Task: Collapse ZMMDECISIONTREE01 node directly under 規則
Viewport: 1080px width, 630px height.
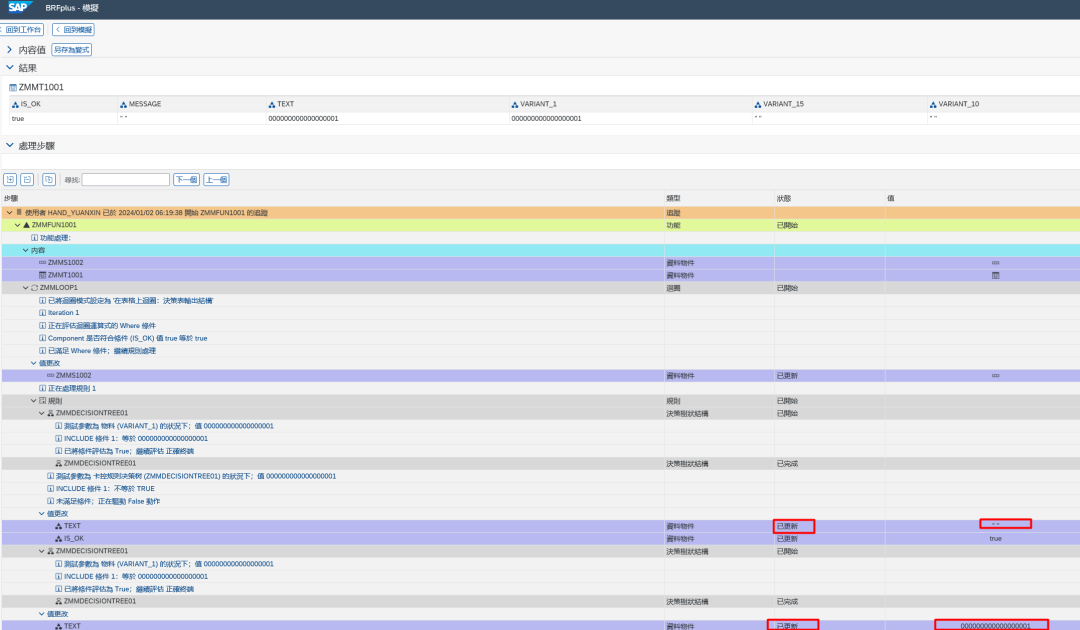Action: click(x=41, y=413)
